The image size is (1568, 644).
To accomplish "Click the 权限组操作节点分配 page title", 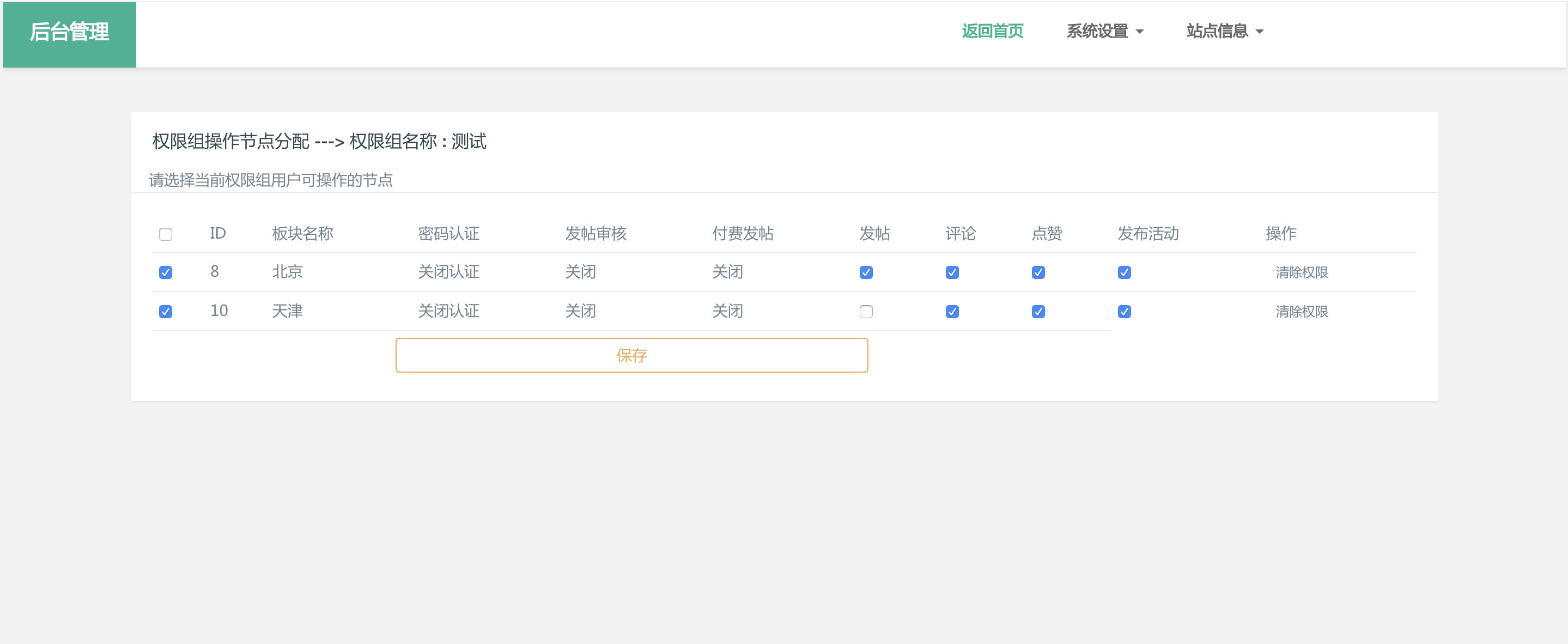I will pos(230,141).
